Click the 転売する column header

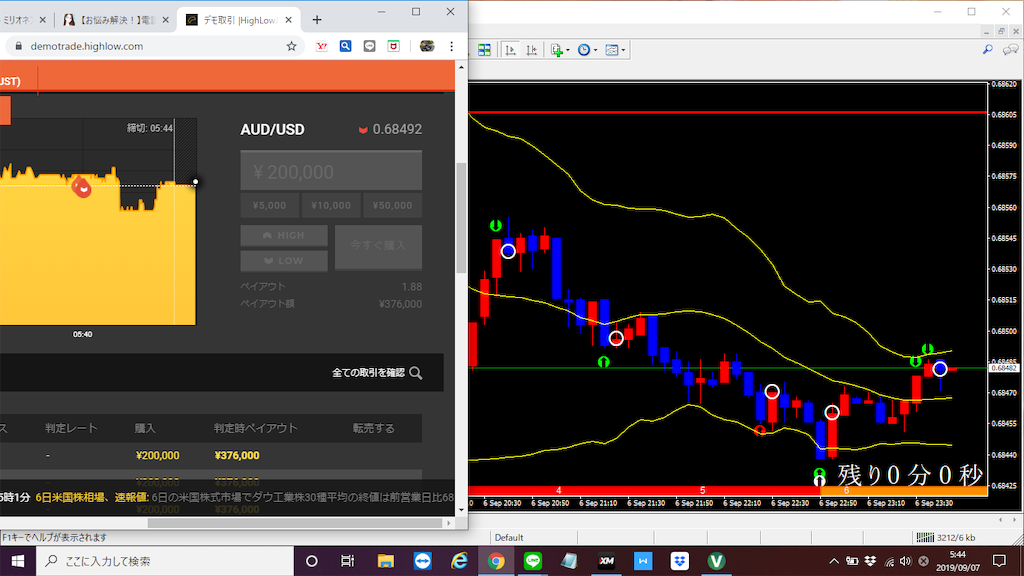tap(374, 428)
